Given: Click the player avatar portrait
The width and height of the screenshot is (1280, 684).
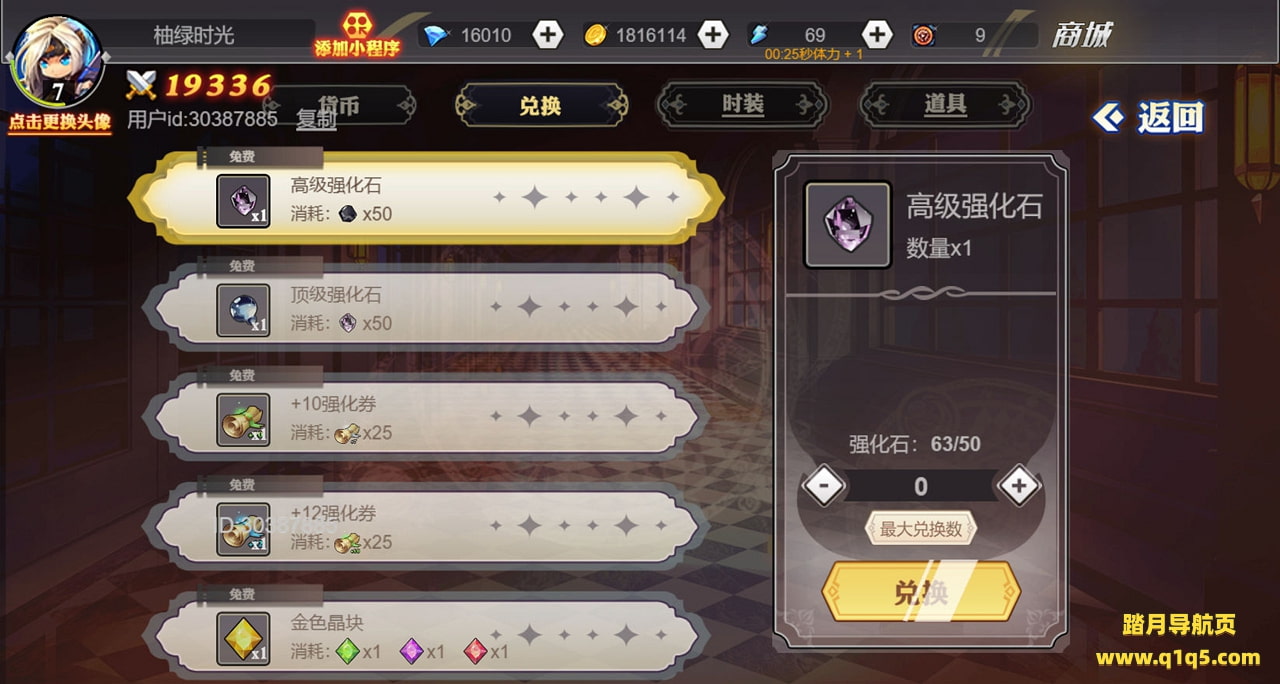Looking at the screenshot, I should [57, 62].
